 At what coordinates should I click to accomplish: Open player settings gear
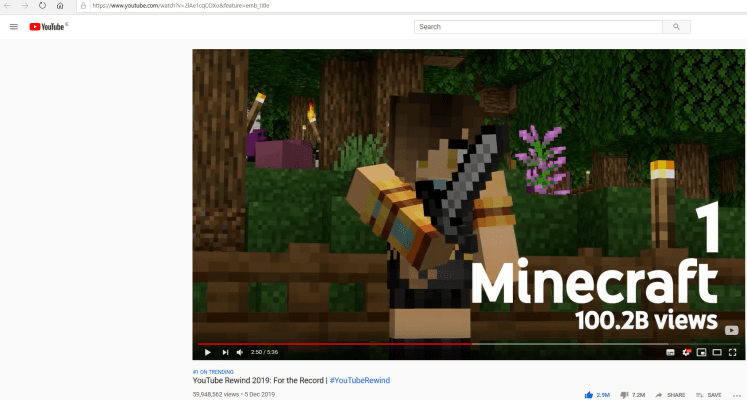click(x=686, y=352)
